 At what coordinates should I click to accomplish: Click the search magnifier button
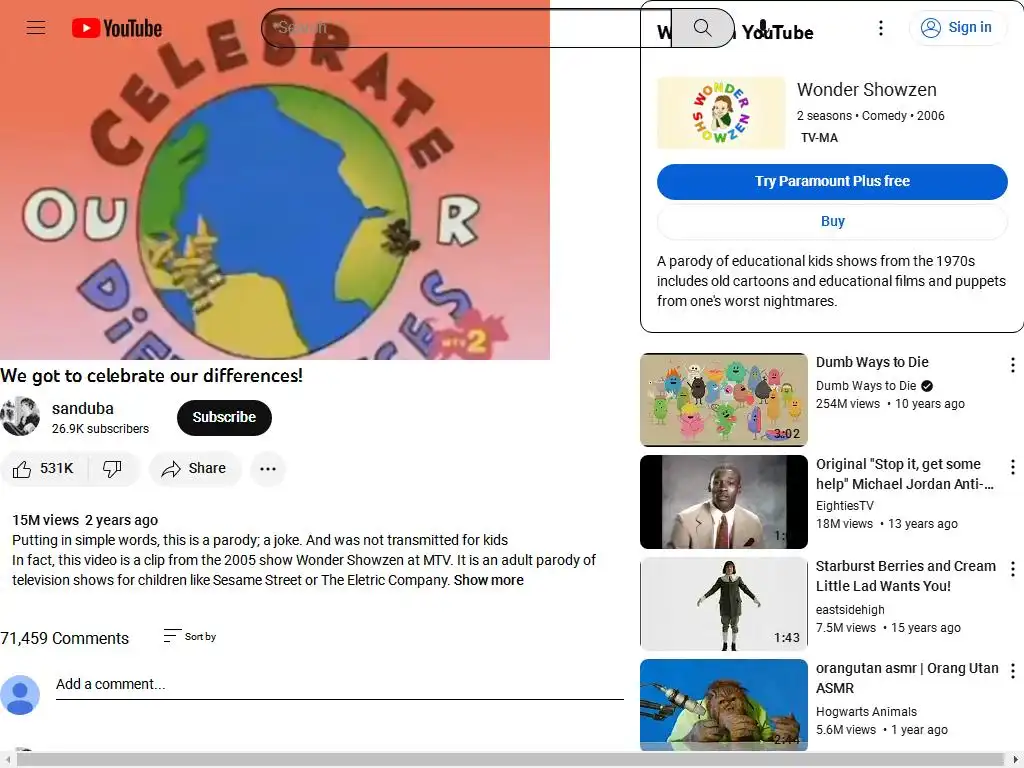coord(702,27)
